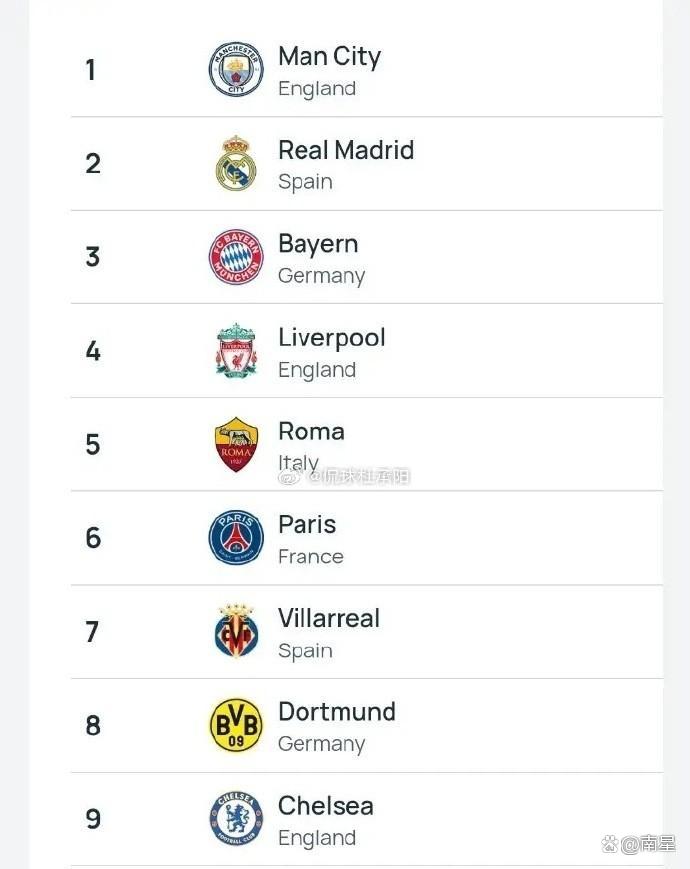The image size is (690, 869).
Task: Click rank number 1
Action: click(x=91, y=70)
